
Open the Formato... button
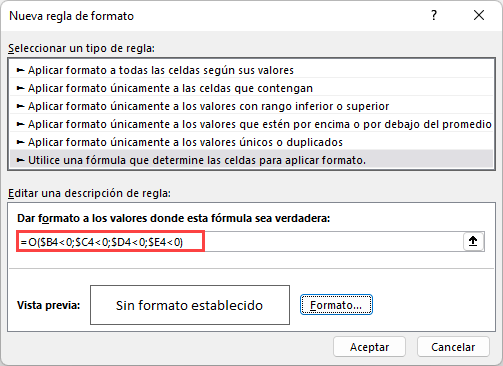point(336,305)
